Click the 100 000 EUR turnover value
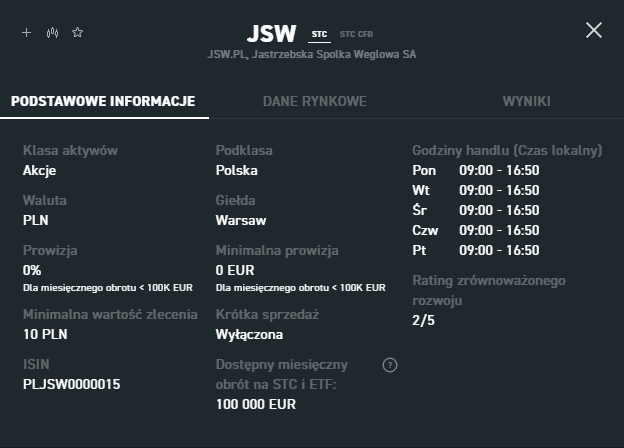Screen dimensions: 624x448 (256, 404)
